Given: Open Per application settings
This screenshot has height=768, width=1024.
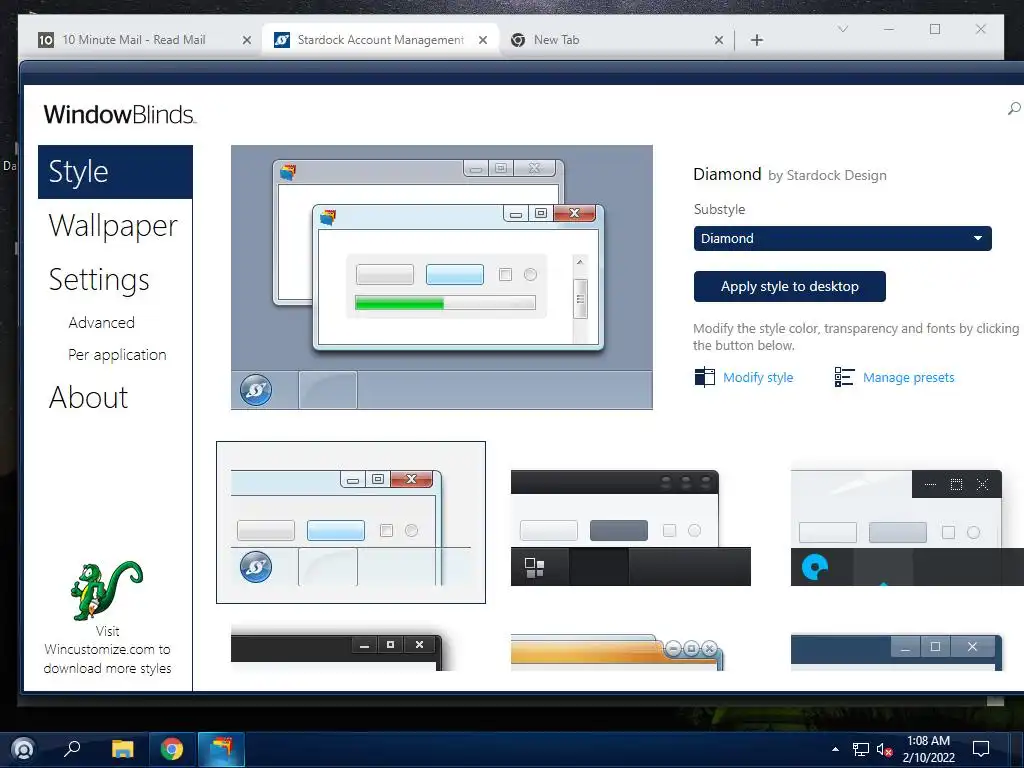Looking at the screenshot, I should [x=117, y=355].
